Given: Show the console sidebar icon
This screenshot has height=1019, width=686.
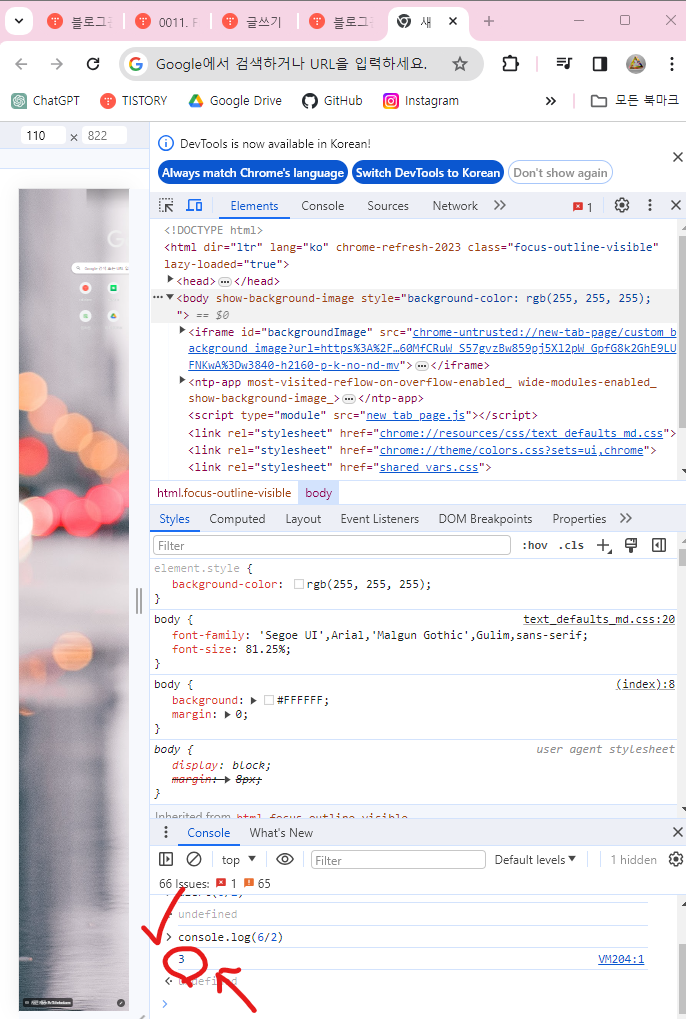Looking at the screenshot, I should pyautogui.click(x=166, y=859).
